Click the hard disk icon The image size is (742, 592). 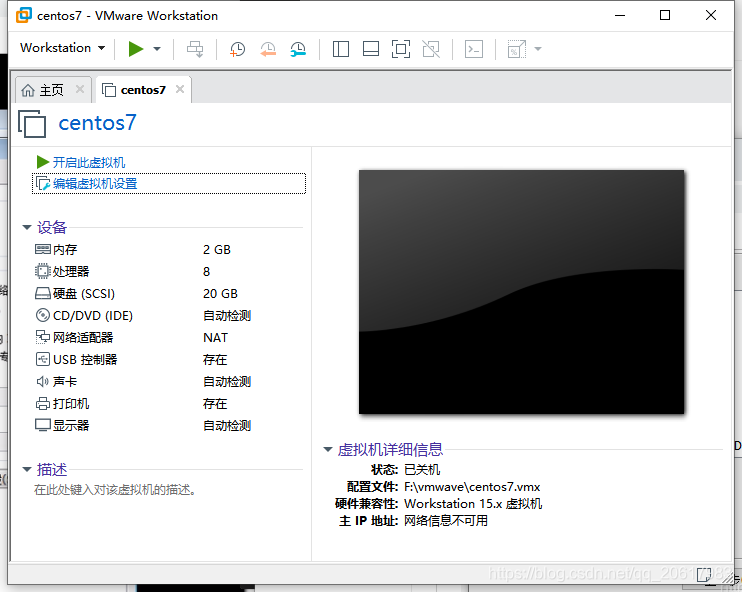coord(43,293)
